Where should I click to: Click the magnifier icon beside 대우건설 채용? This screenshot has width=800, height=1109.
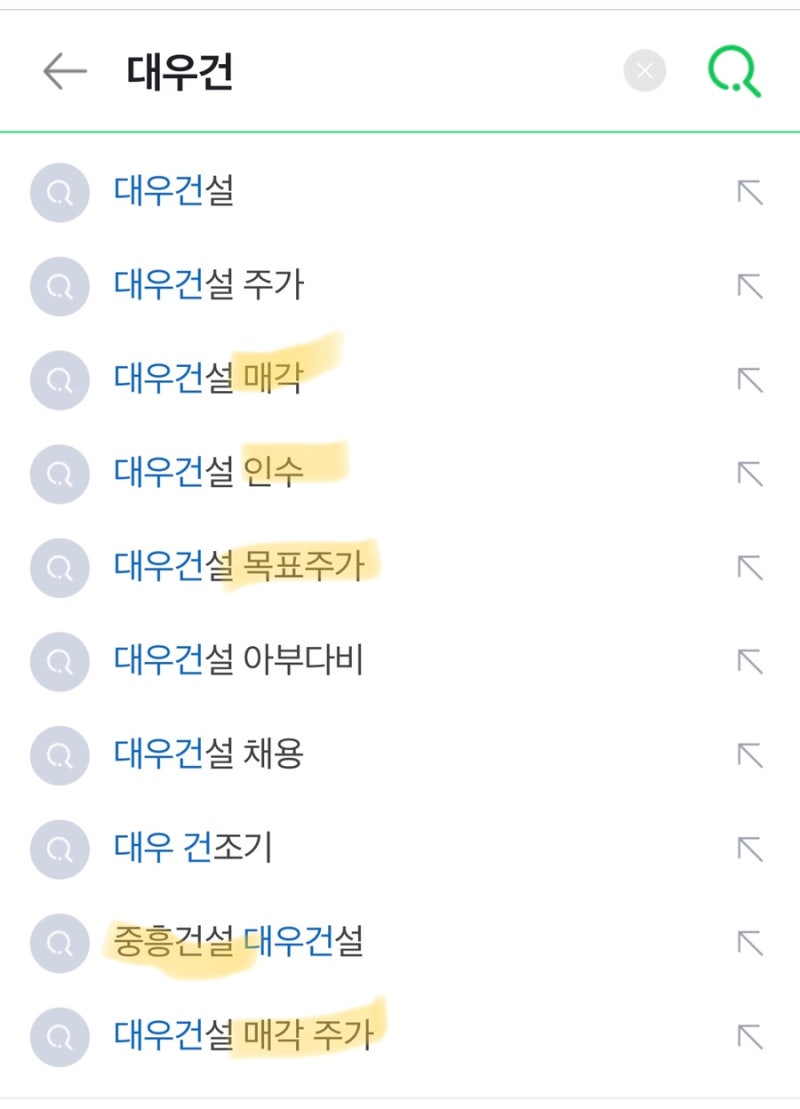[59, 755]
